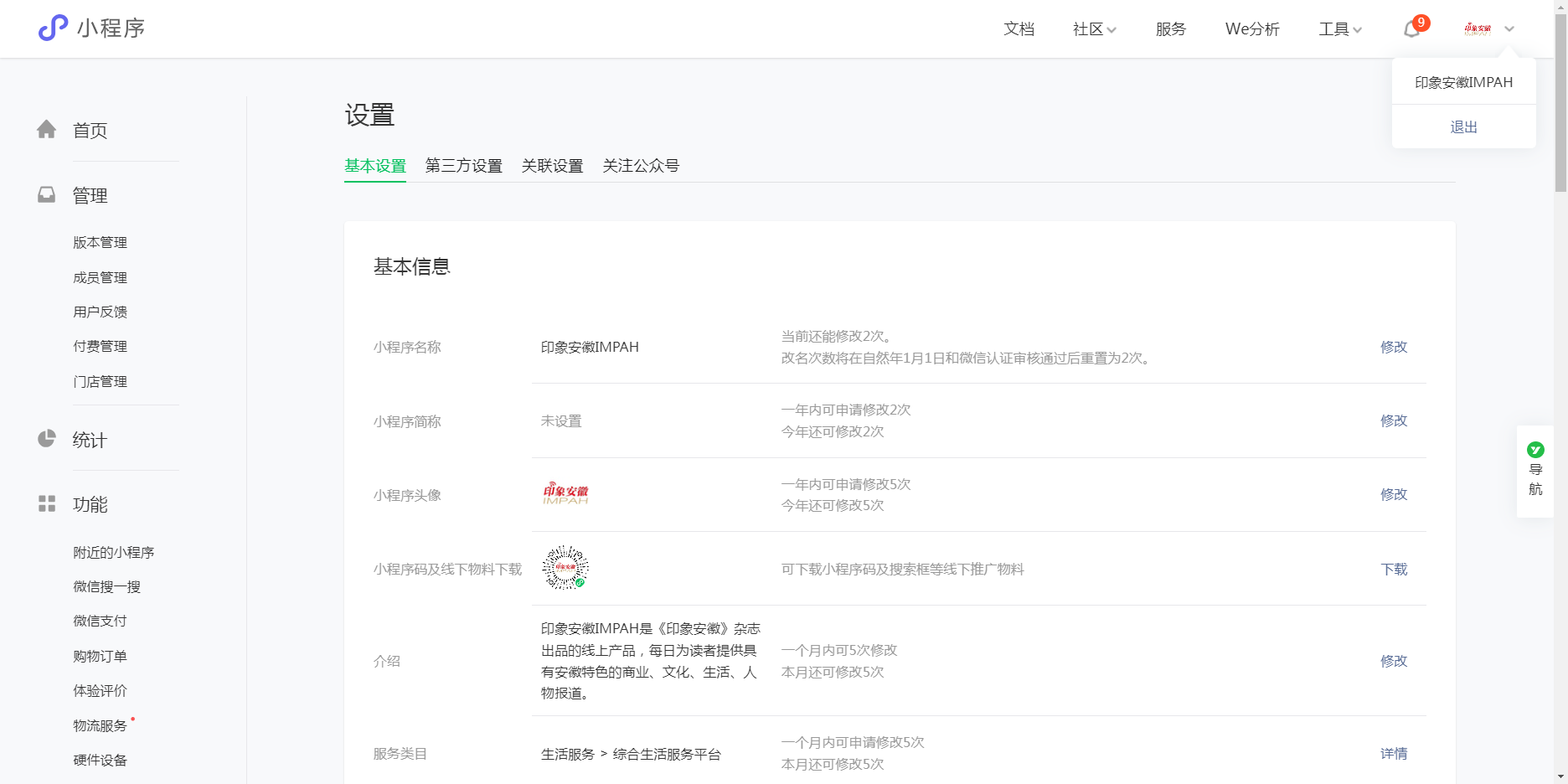The image size is (1568, 784).
Task: Click 修改 for 小程序简称
Action: [1394, 420]
